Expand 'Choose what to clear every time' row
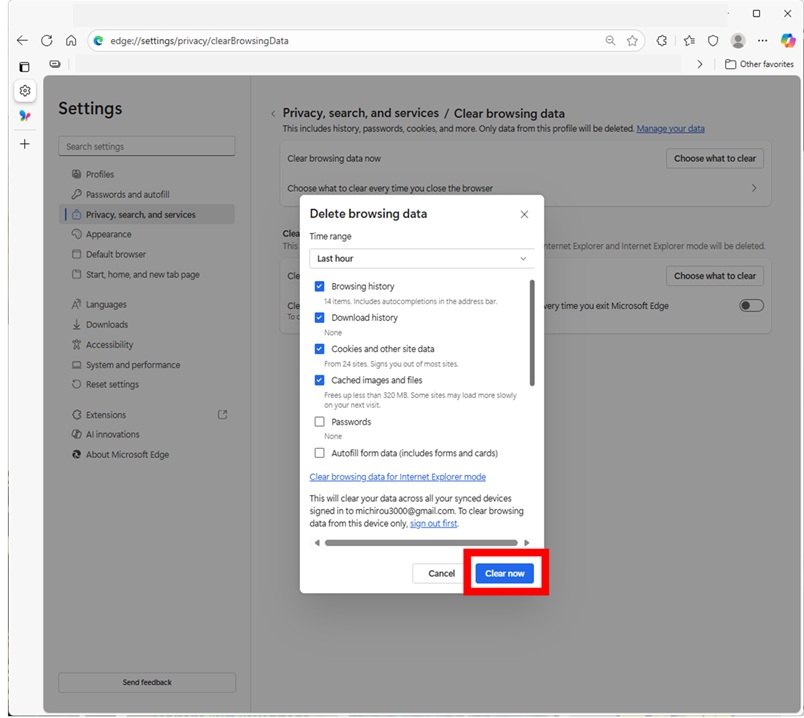Screen dimensions: 804x718 click(753, 188)
